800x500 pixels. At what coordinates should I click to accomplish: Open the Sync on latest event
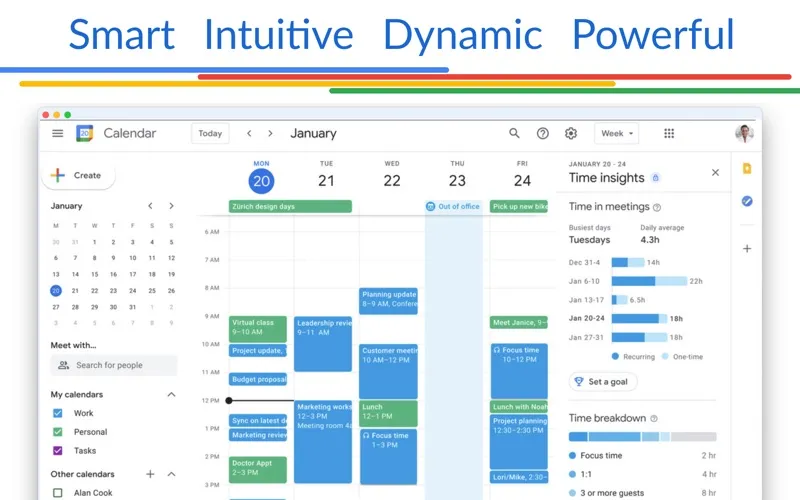(x=258, y=420)
